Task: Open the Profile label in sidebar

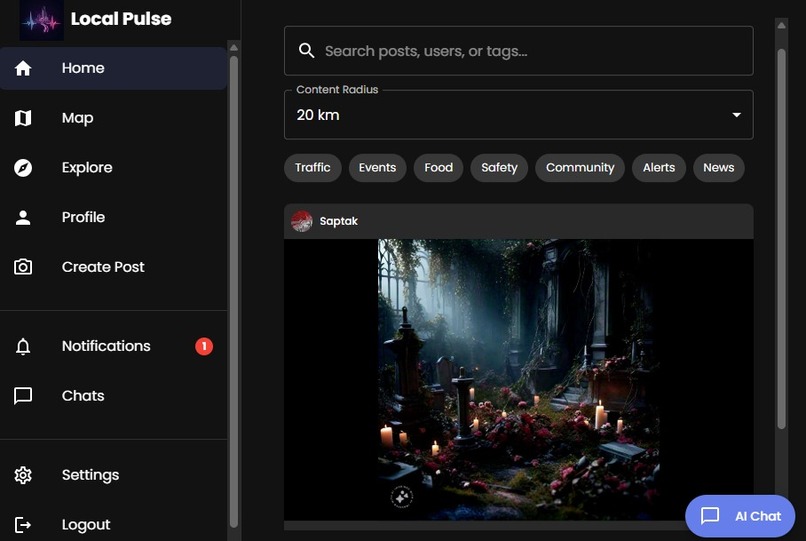Action: tap(83, 218)
